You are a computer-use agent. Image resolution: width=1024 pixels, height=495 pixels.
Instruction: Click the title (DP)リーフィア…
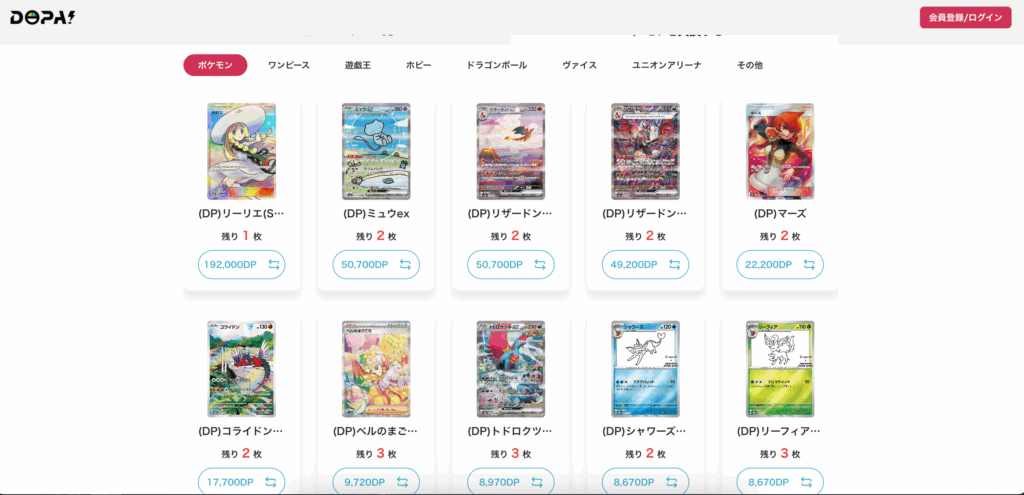[x=780, y=431]
